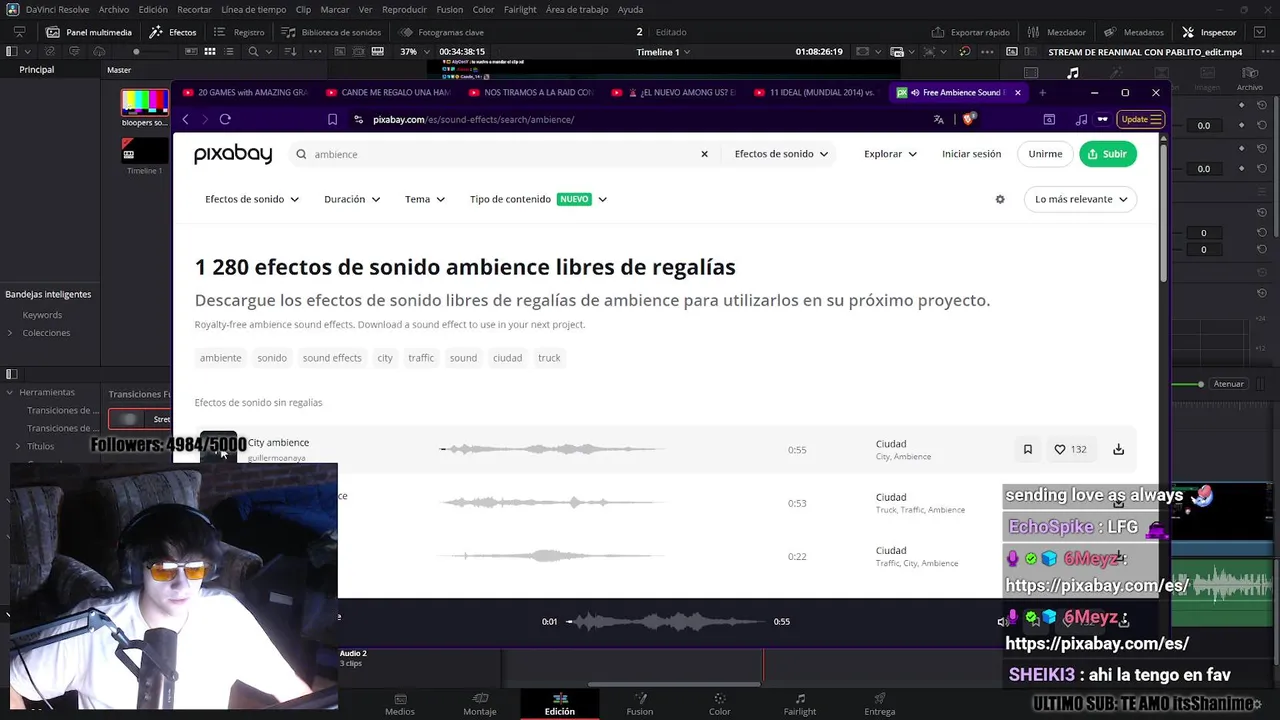The height and width of the screenshot is (720, 1280).
Task: Open the Edición page in DaVinci Resolve
Action: [x=560, y=705]
